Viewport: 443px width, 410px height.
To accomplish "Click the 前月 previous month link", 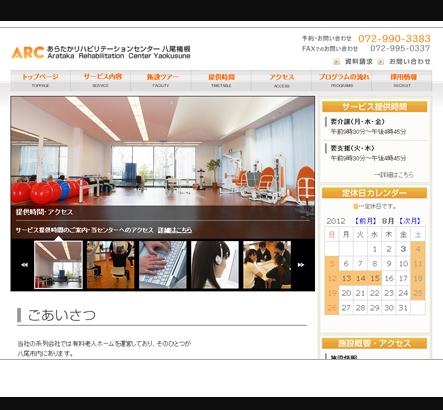I will coord(366,221).
